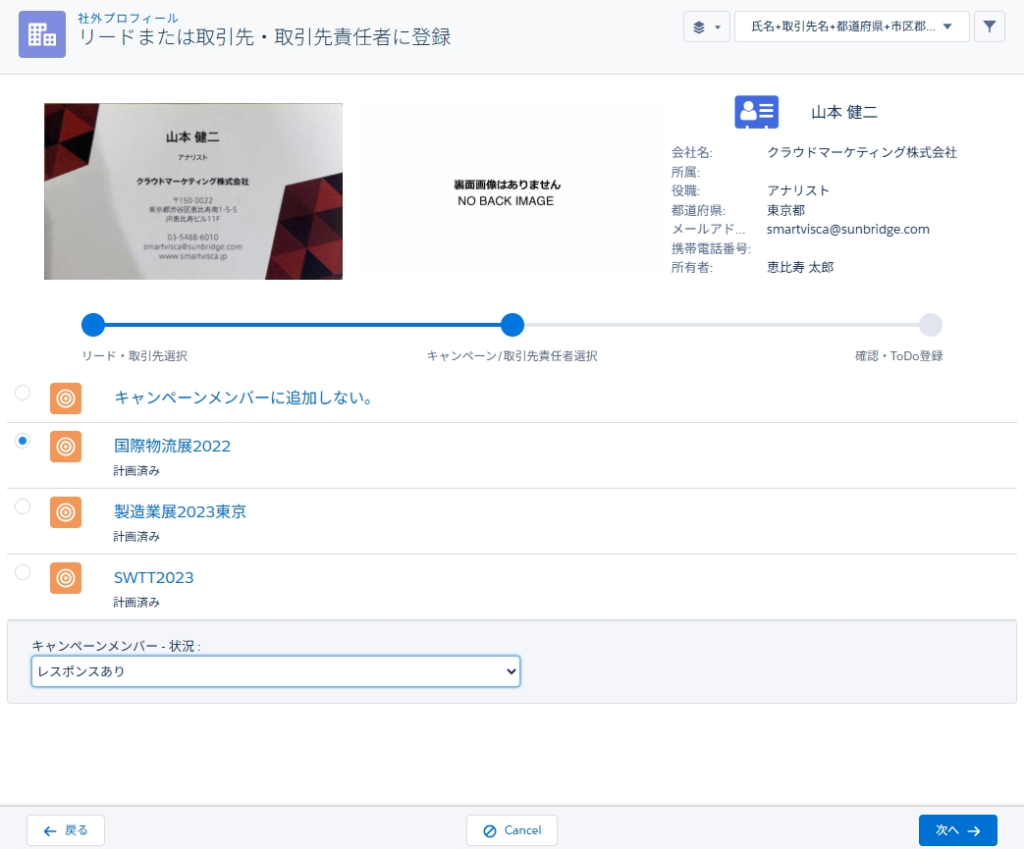Go back using the 戻る button
The width and height of the screenshot is (1024, 849).
(66, 830)
